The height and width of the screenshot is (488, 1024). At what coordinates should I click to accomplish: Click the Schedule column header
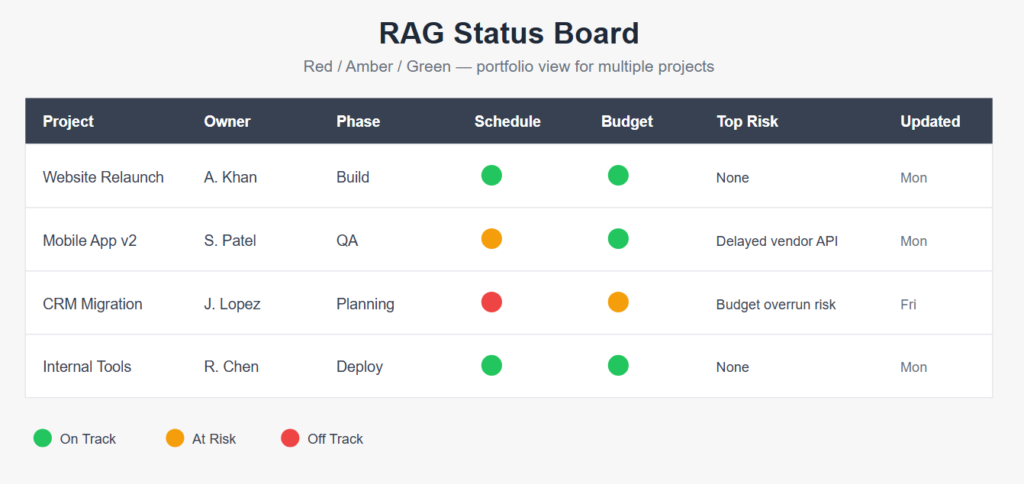pyautogui.click(x=507, y=122)
